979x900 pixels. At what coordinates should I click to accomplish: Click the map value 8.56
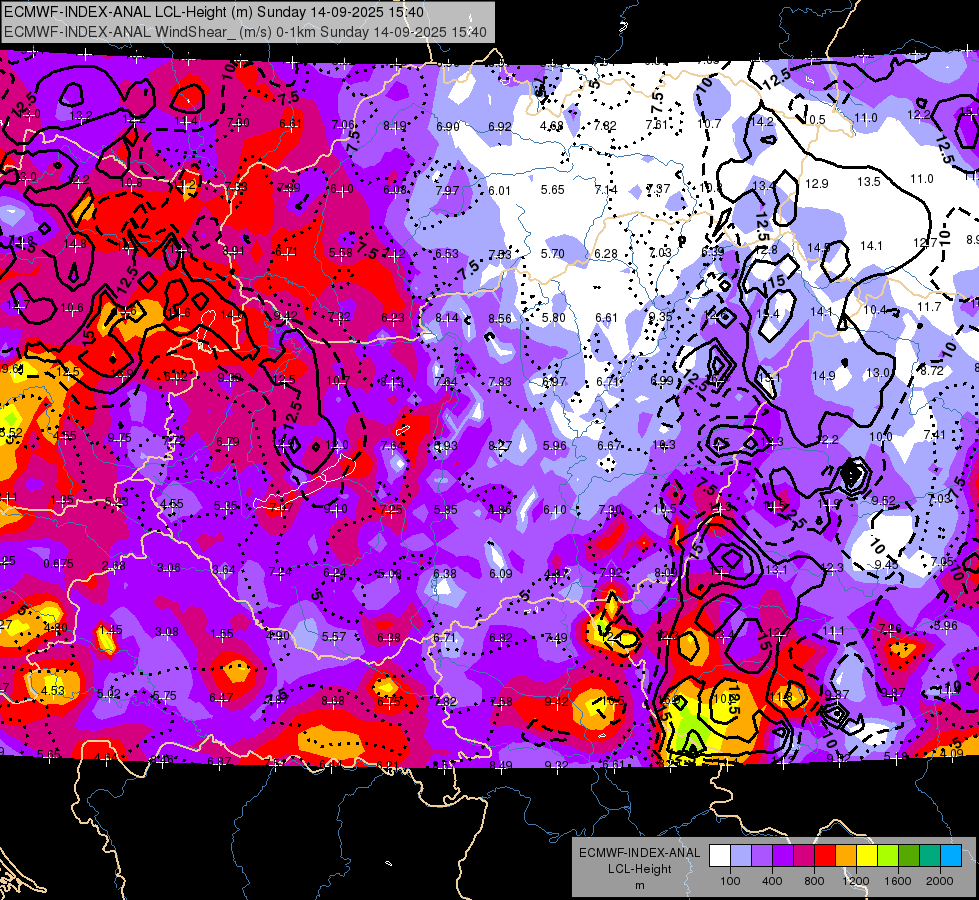tap(500, 319)
